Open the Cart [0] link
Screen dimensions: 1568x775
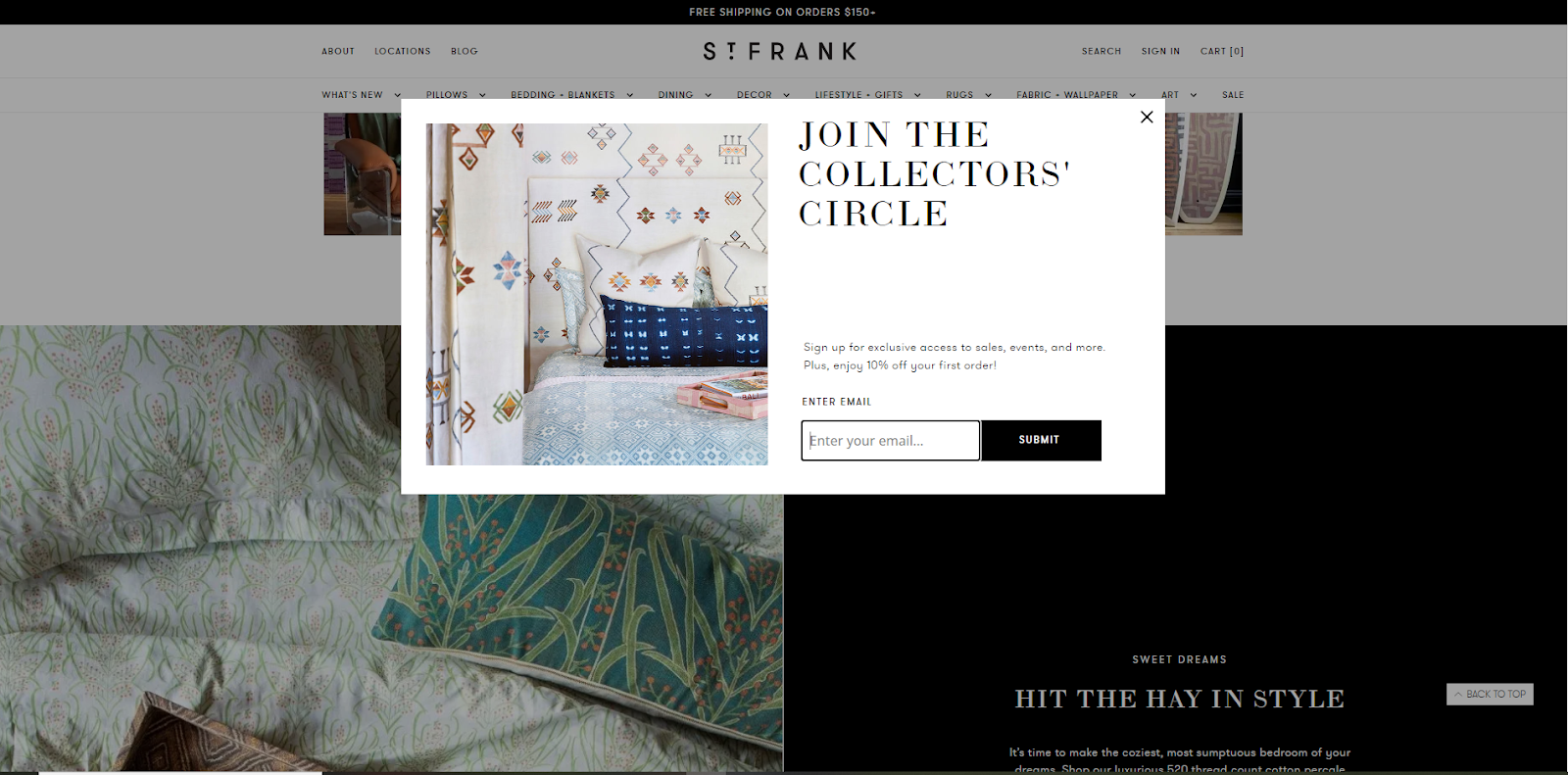point(1222,51)
